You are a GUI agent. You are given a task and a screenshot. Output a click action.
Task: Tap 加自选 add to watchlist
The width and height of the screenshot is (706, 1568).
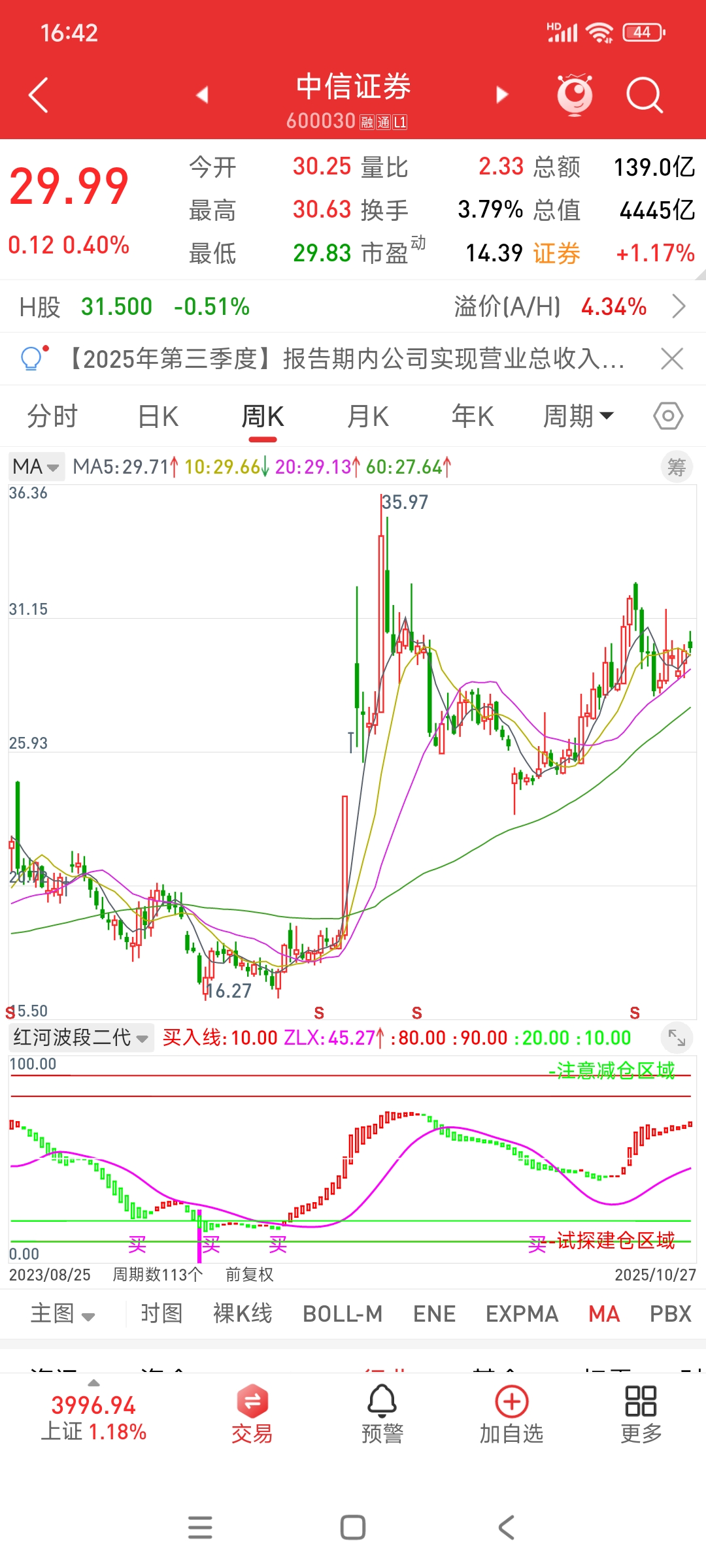(x=512, y=1414)
